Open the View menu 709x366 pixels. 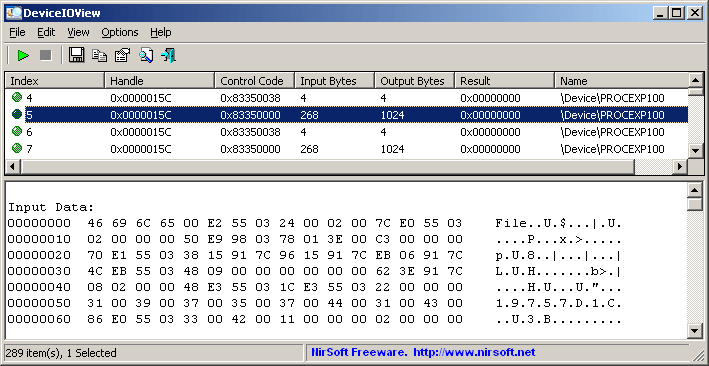[x=78, y=33]
